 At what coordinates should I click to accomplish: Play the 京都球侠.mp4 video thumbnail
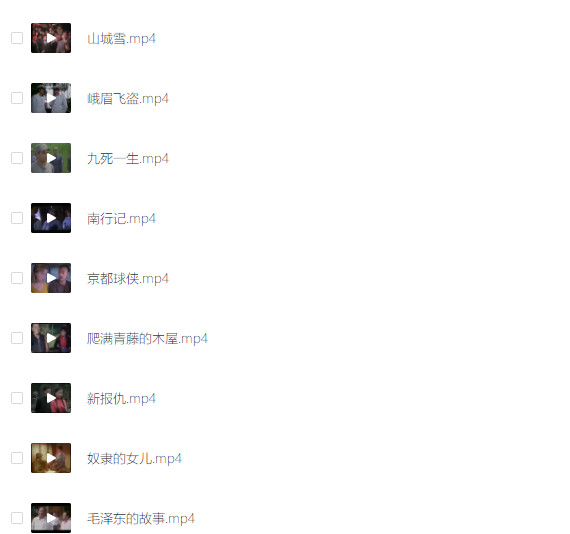point(51,278)
